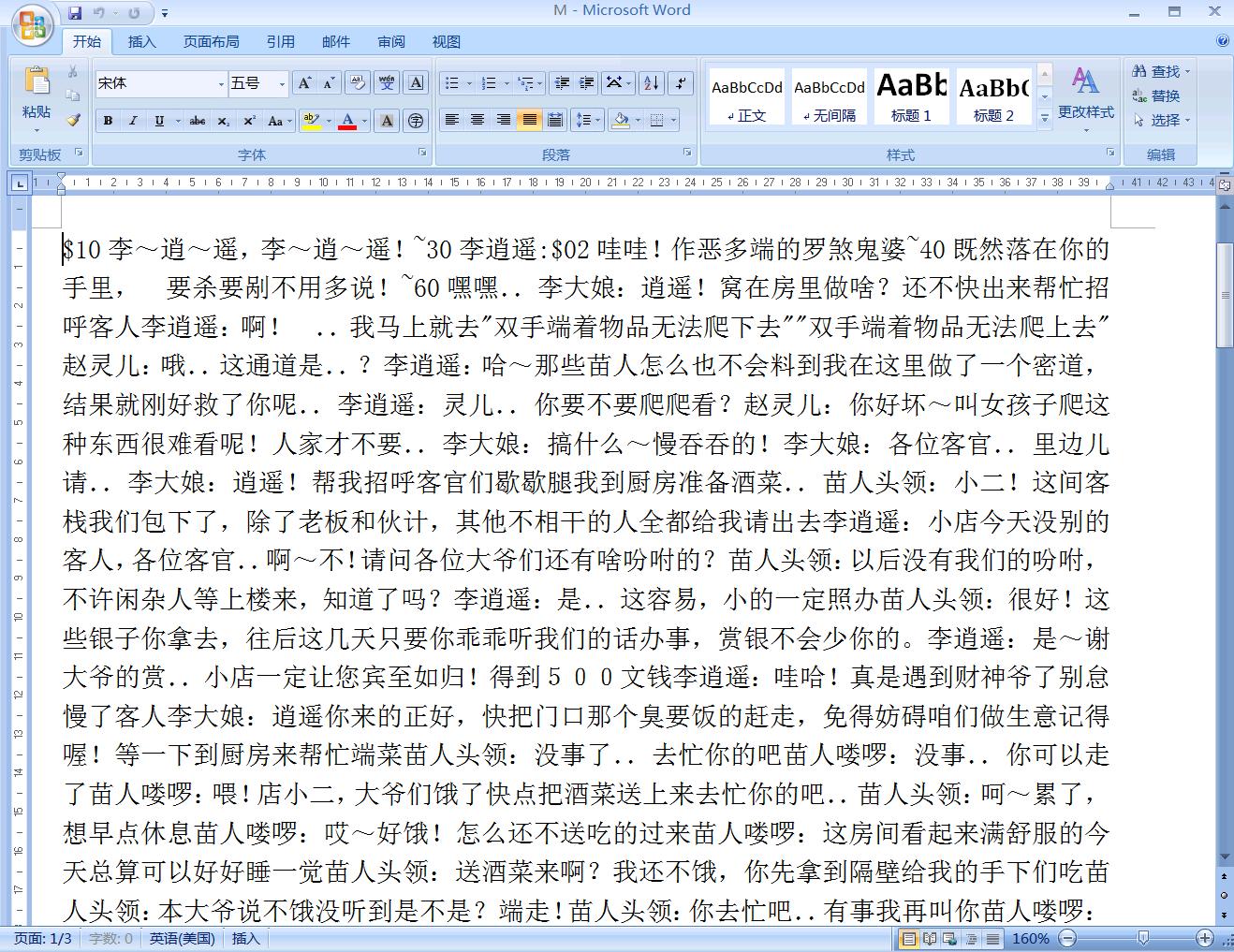Open the 页面布局 ribbon tab

click(211, 41)
